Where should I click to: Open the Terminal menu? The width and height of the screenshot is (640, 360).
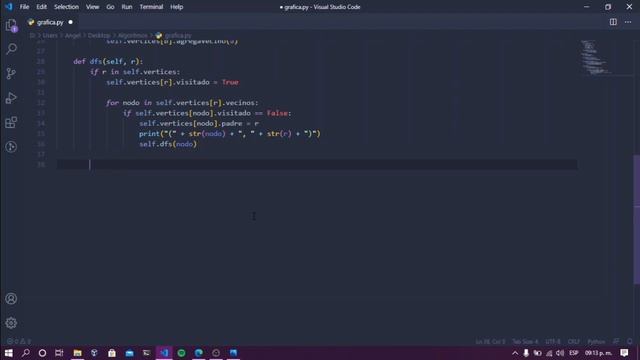[151, 7]
